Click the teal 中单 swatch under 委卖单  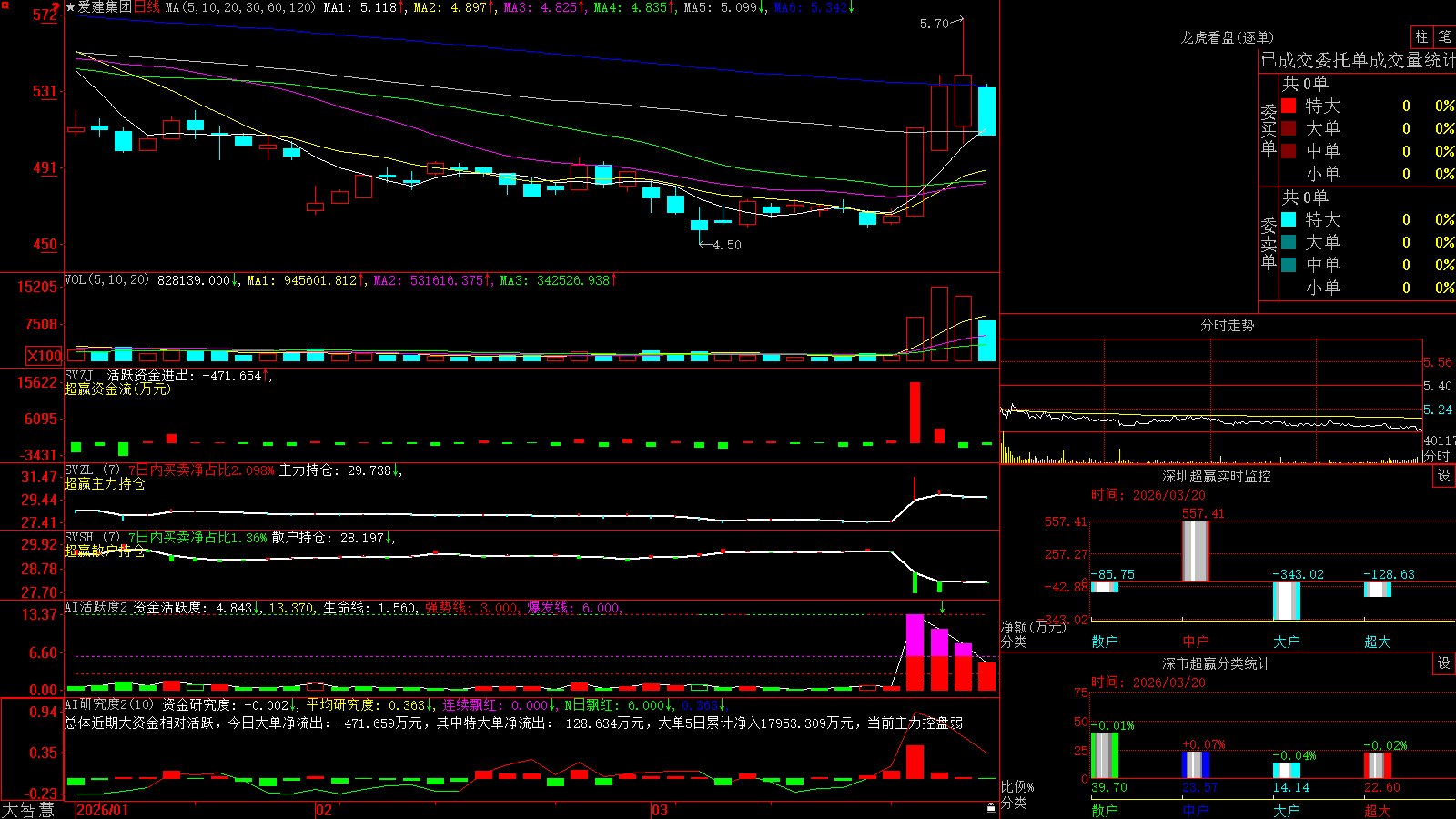point(1289,265)
